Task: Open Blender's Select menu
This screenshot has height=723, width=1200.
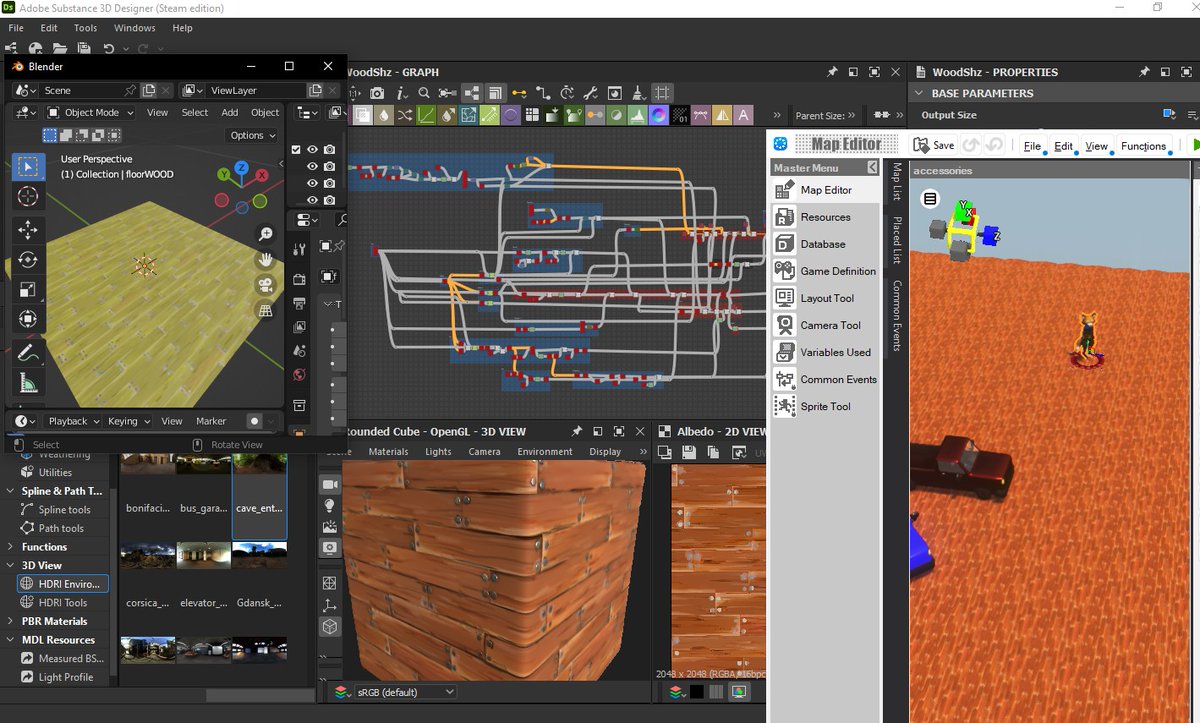Action: 194,112
